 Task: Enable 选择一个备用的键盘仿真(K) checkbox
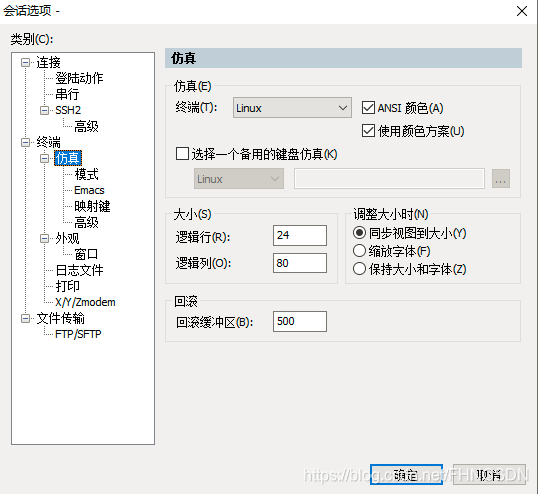pos(182,154)
